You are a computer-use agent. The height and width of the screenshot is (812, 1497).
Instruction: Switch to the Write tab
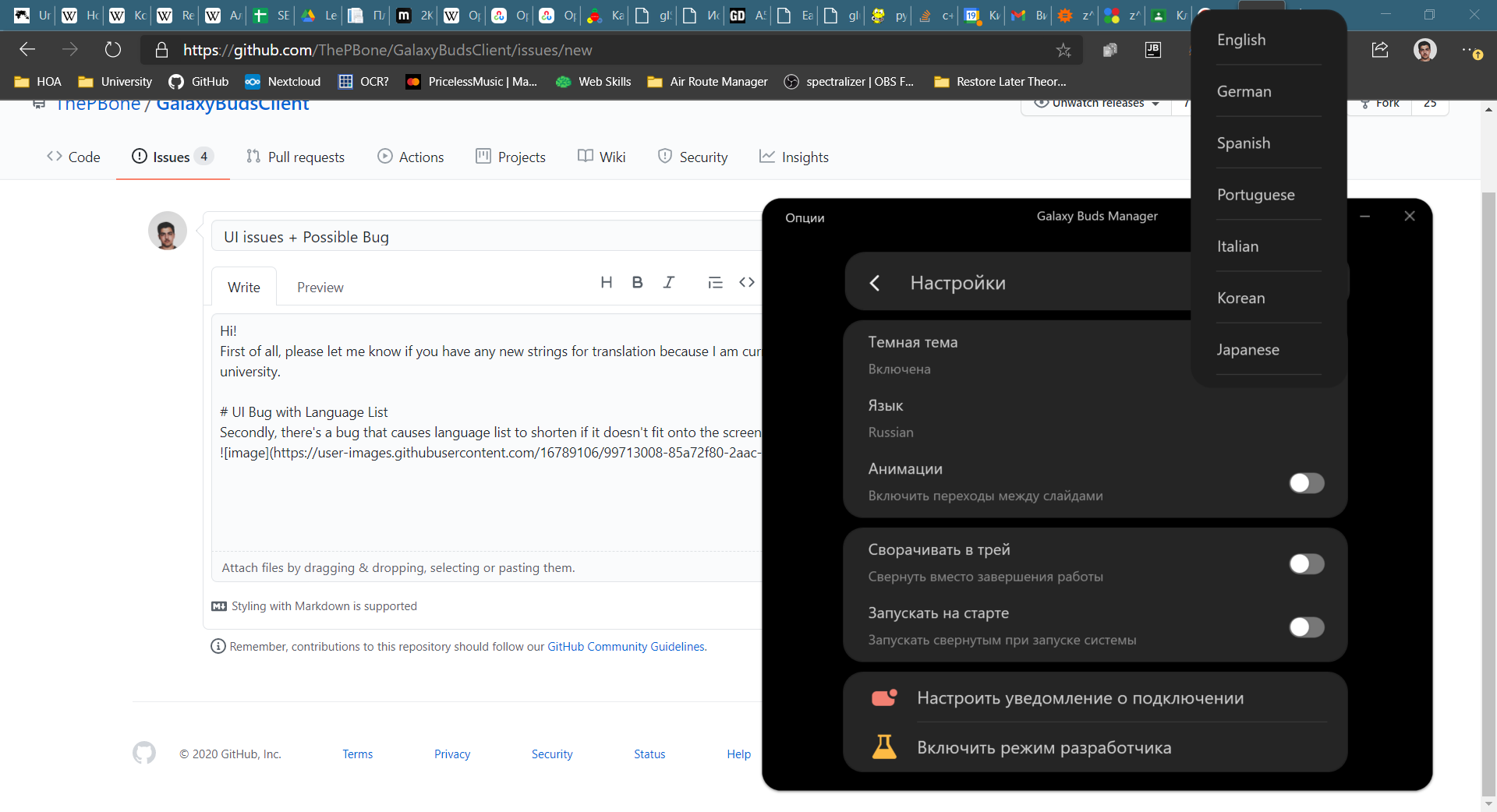pos(244,288)
